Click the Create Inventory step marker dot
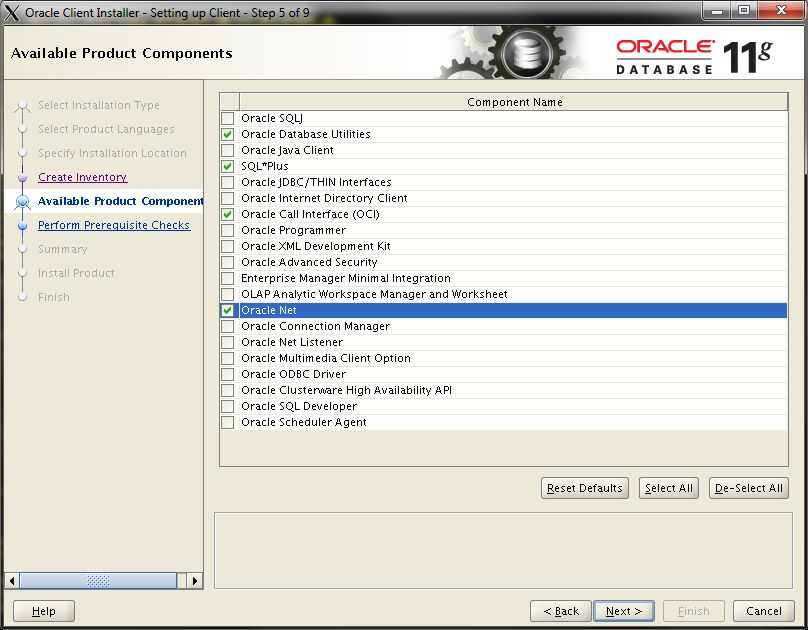The width and height of the screenshot is (808, 630). click(22, 177)
